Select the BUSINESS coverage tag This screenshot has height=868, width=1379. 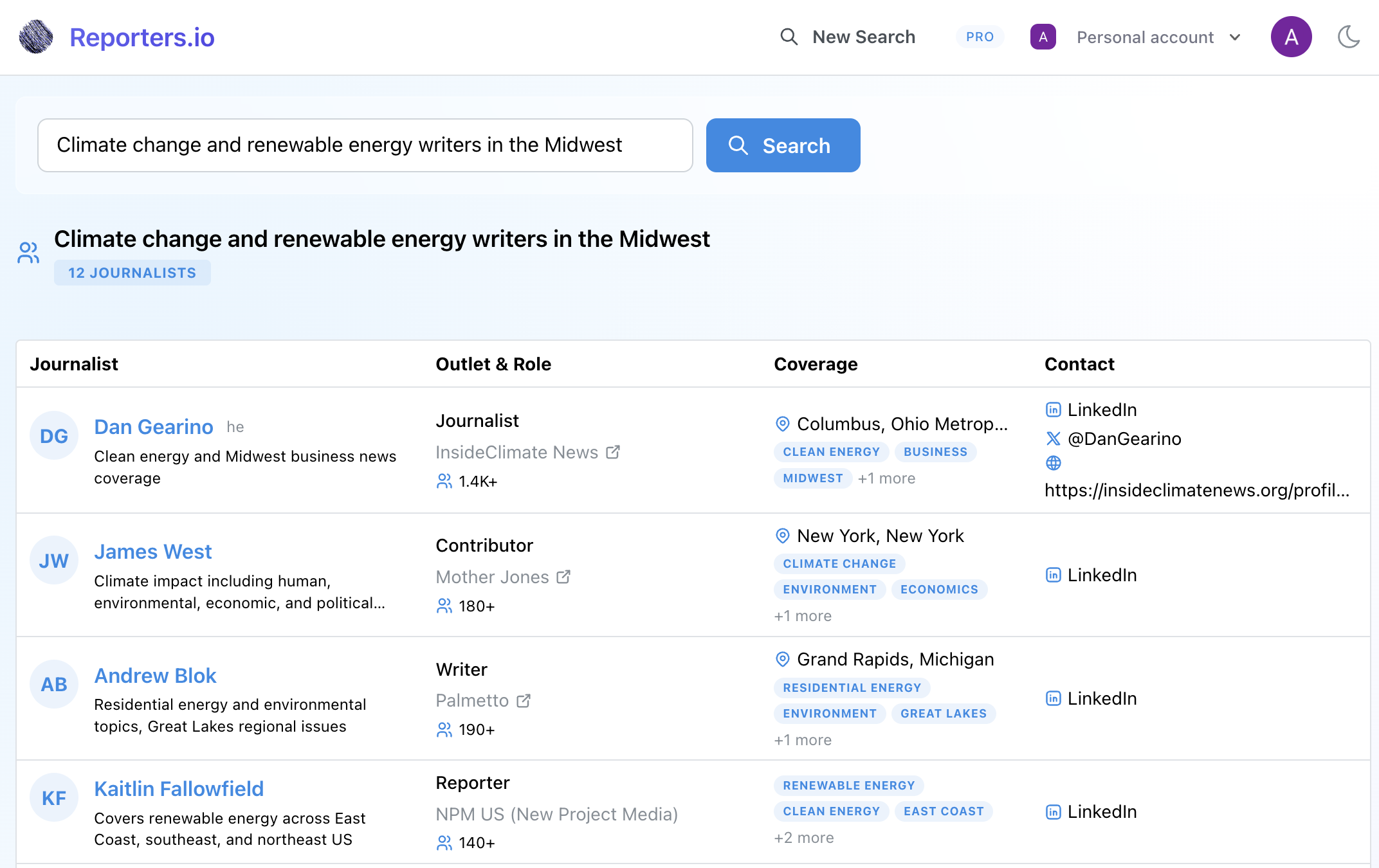coord(935,452)
